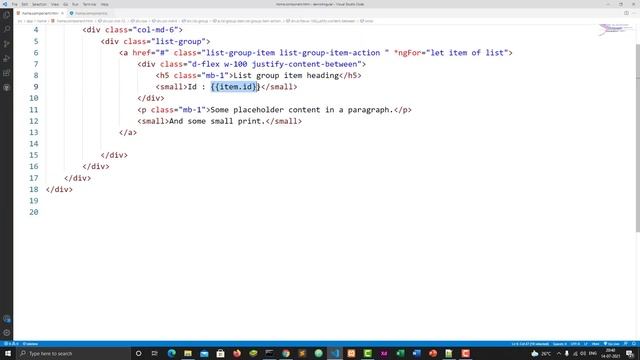Viewport: 640px width, 360px height.
Task: Close the home.component.html tab
Action: [x=62, y=13]
